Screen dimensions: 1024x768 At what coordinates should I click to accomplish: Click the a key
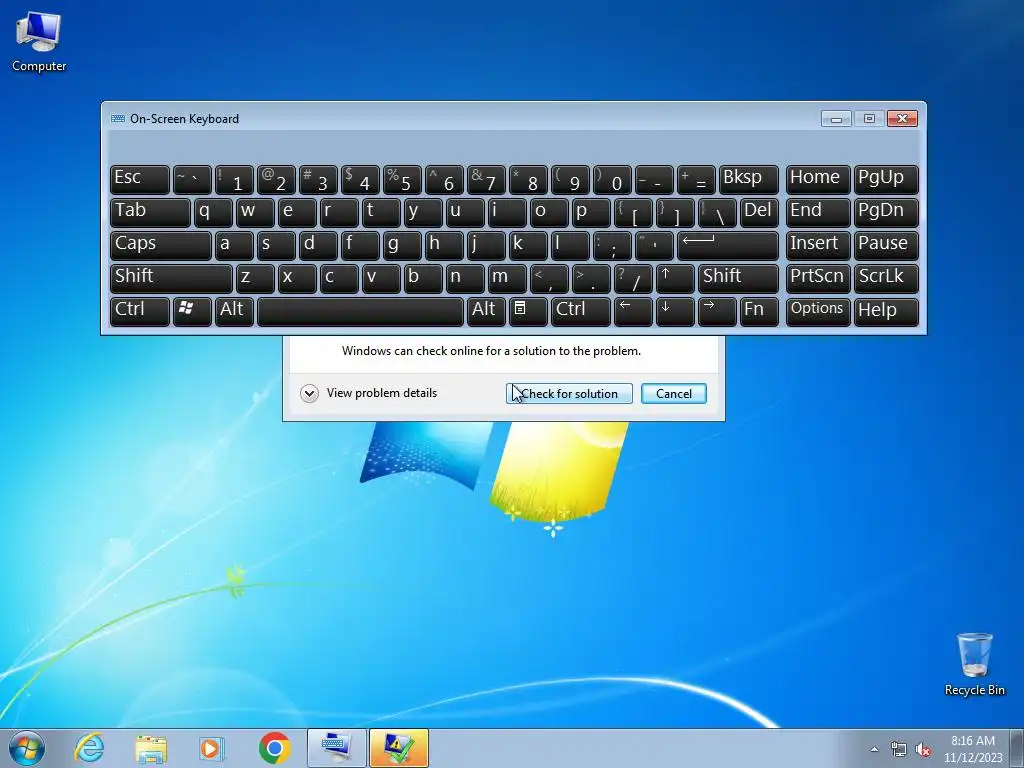tap(234, 245)
